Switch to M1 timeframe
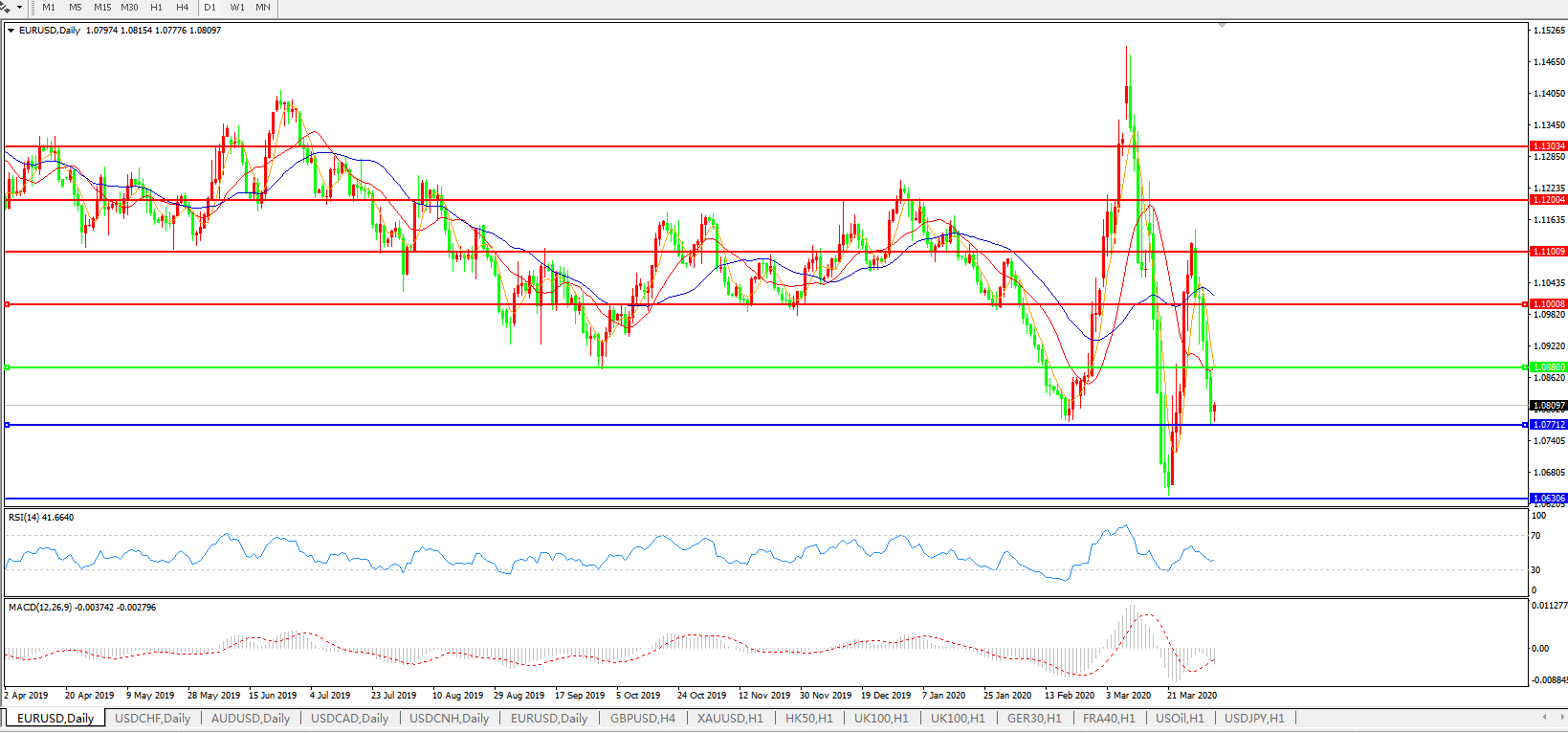This screenshot has height=733, width=1568. pos(49,7)
